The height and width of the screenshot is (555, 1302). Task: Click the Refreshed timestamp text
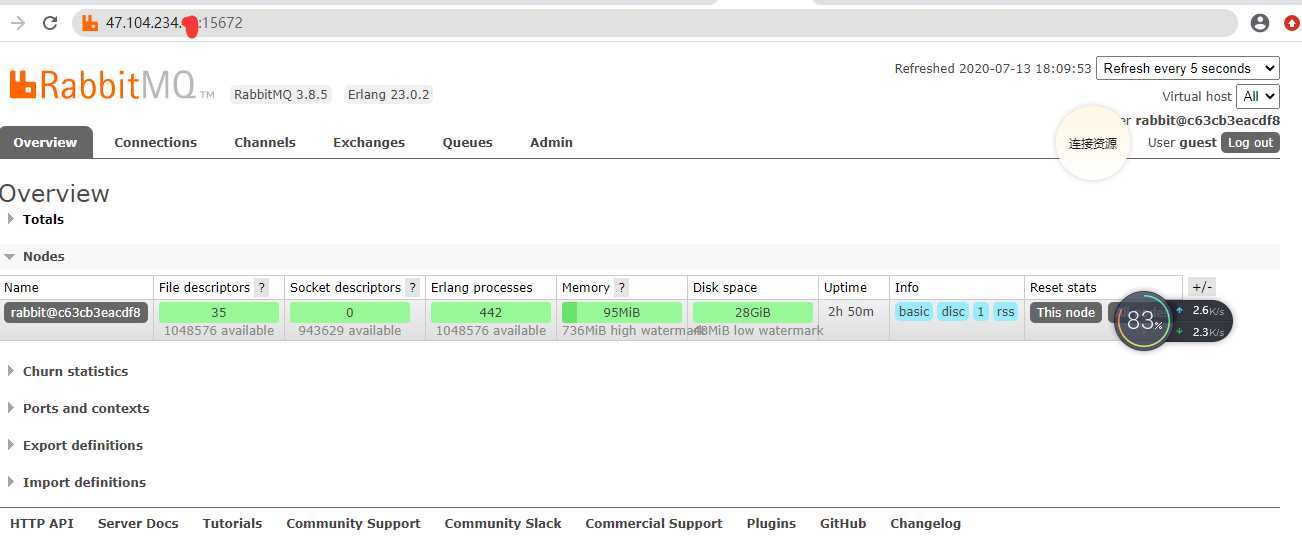coord(993,69)
